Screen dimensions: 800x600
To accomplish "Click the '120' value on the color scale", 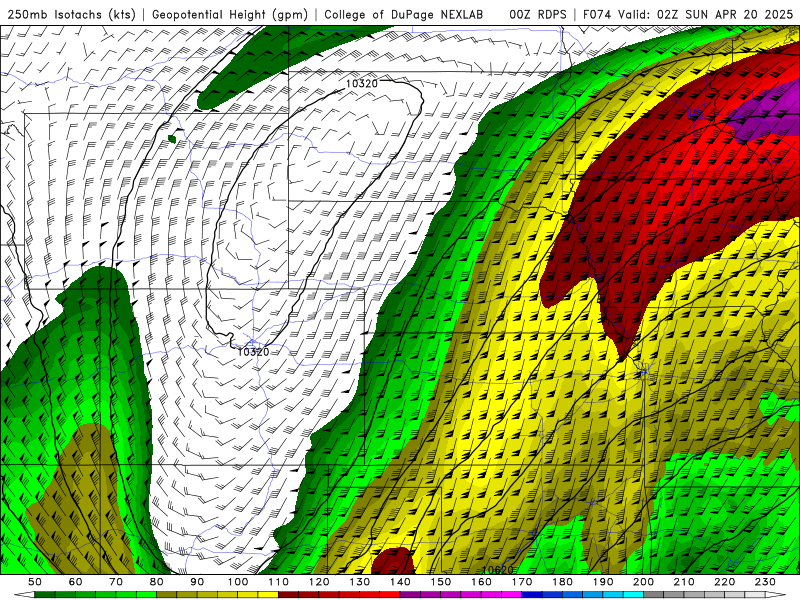I will pos(319,582).
